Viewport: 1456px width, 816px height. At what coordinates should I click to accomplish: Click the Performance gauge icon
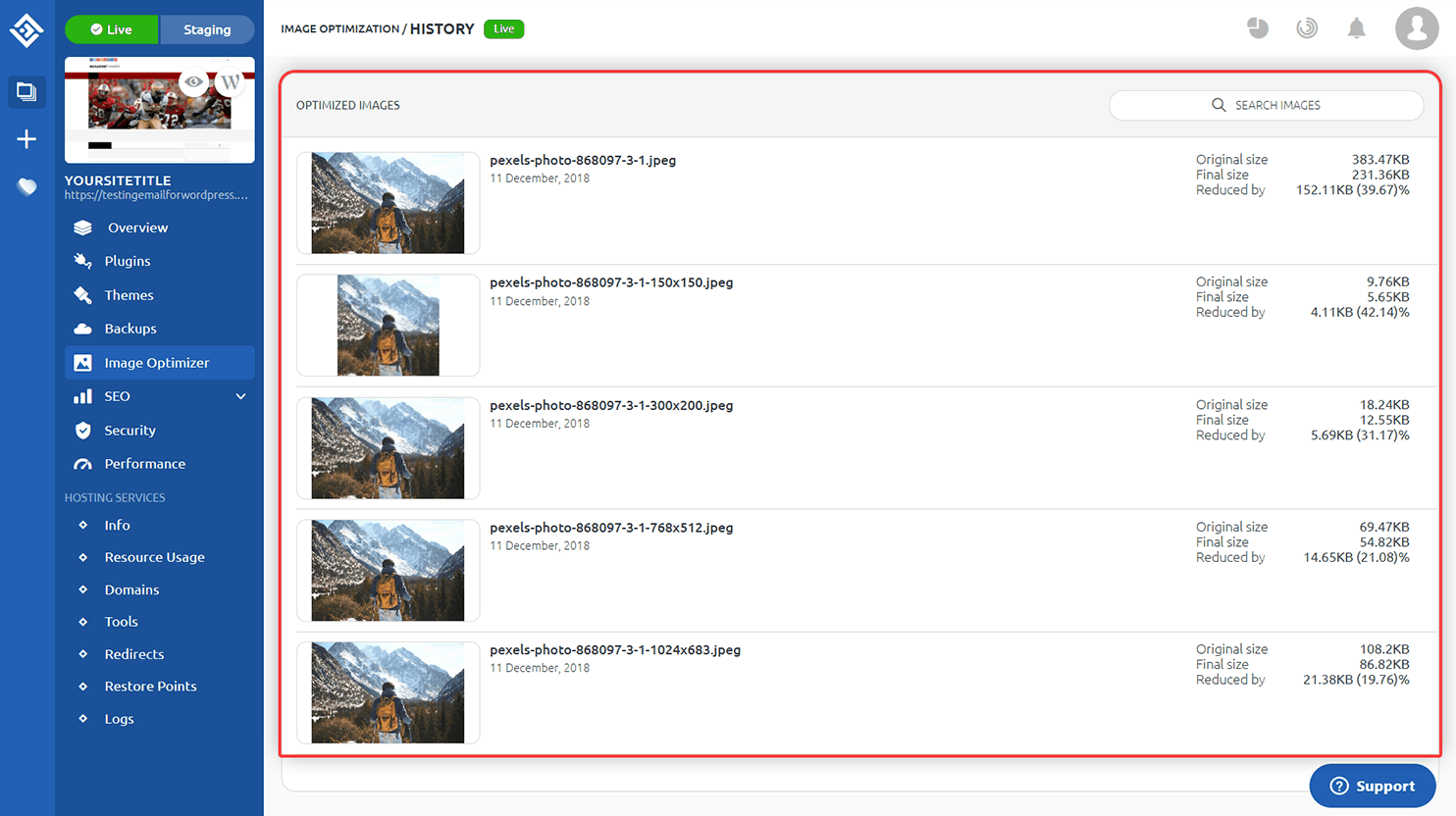83,464
